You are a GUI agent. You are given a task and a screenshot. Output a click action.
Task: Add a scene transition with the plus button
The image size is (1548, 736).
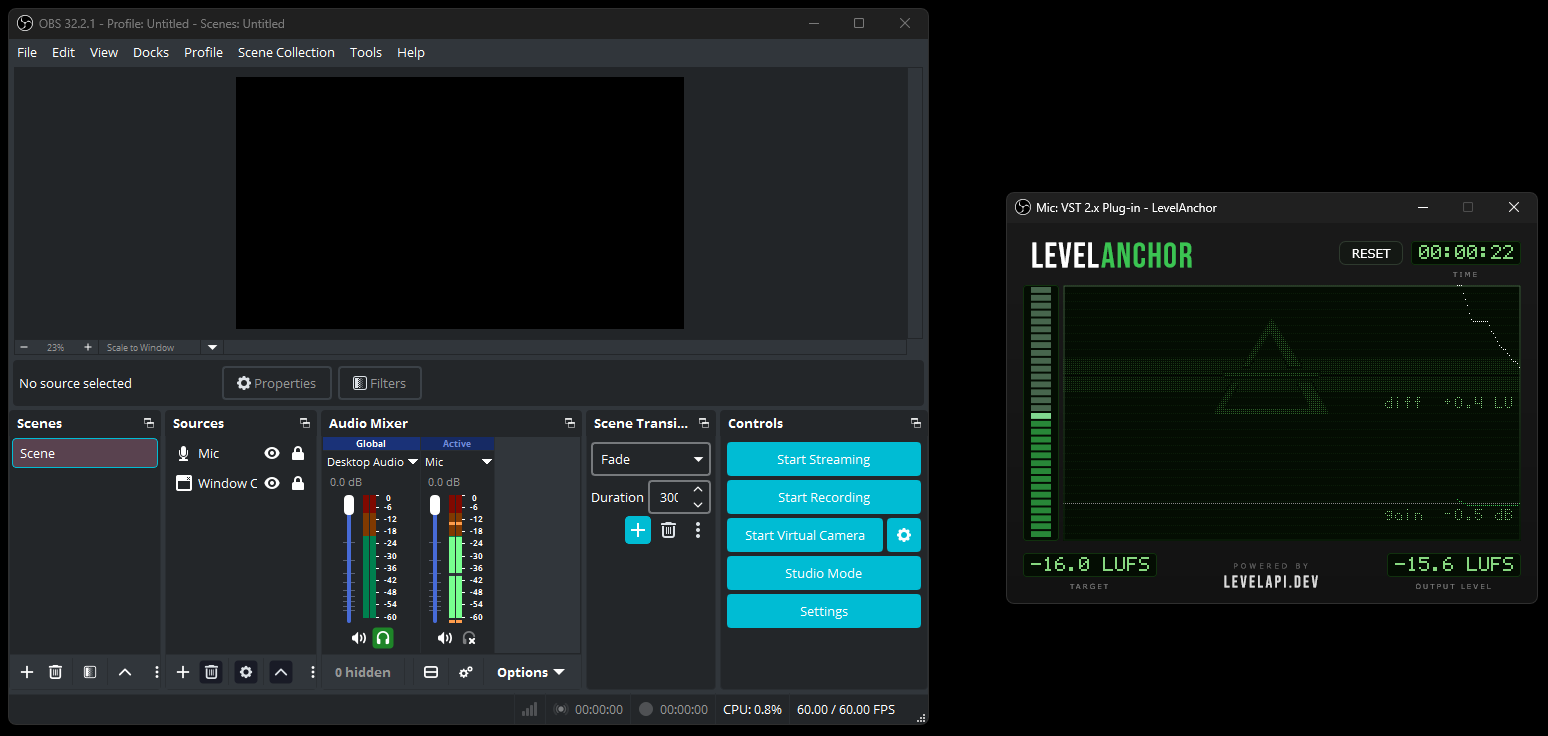coord(638,530)
